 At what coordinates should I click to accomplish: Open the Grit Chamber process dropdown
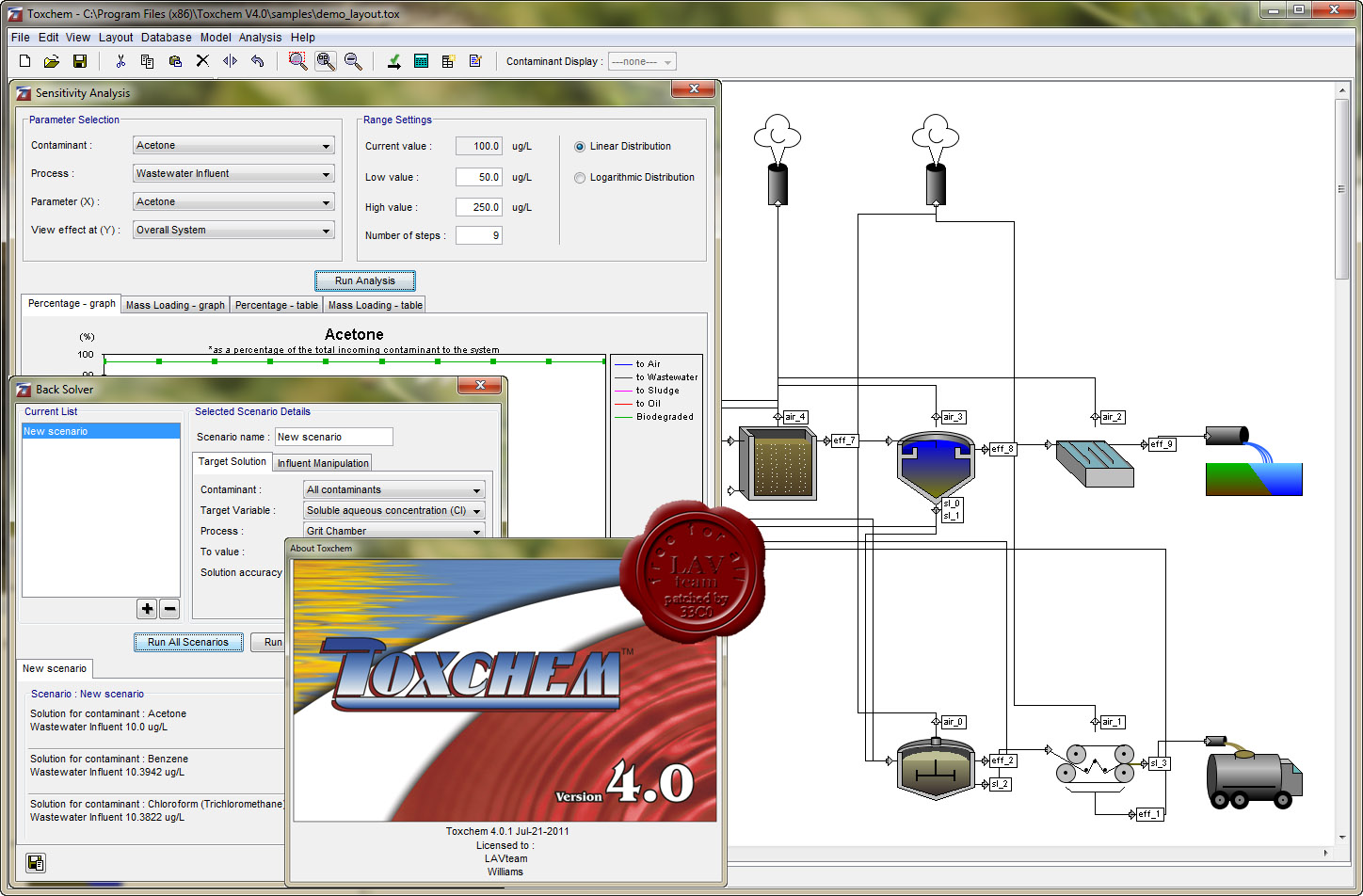394,531
